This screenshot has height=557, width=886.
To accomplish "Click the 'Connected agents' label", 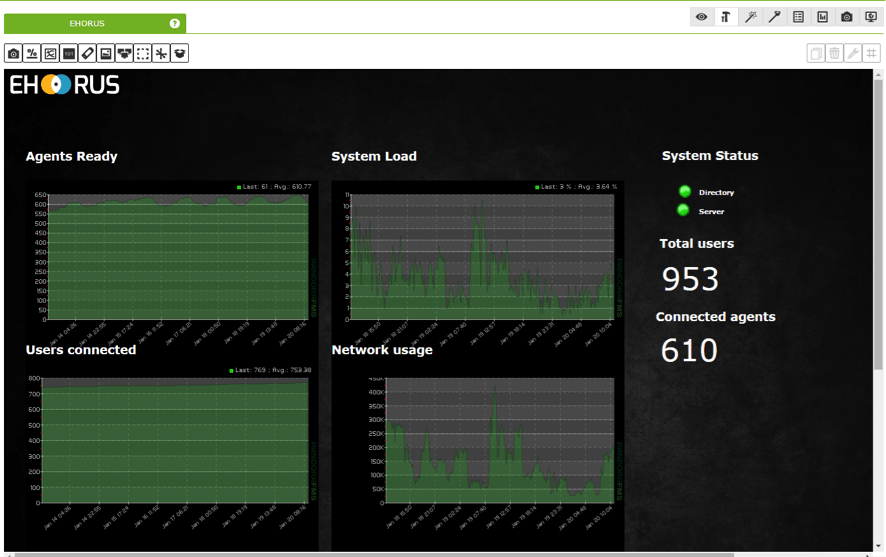I will 715,317.
